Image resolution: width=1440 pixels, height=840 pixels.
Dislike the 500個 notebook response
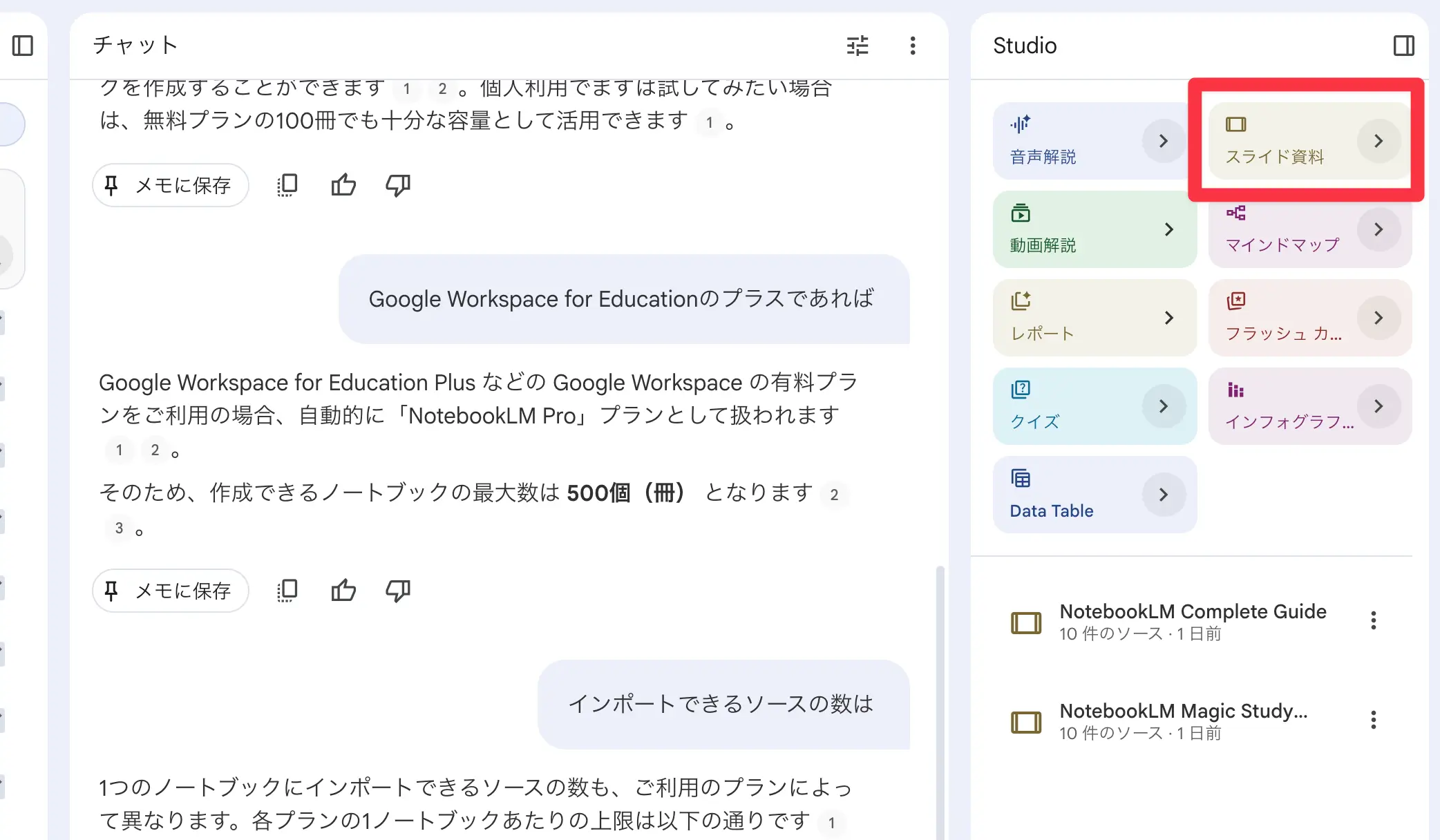pyautogui.click(x=398, y=591)
